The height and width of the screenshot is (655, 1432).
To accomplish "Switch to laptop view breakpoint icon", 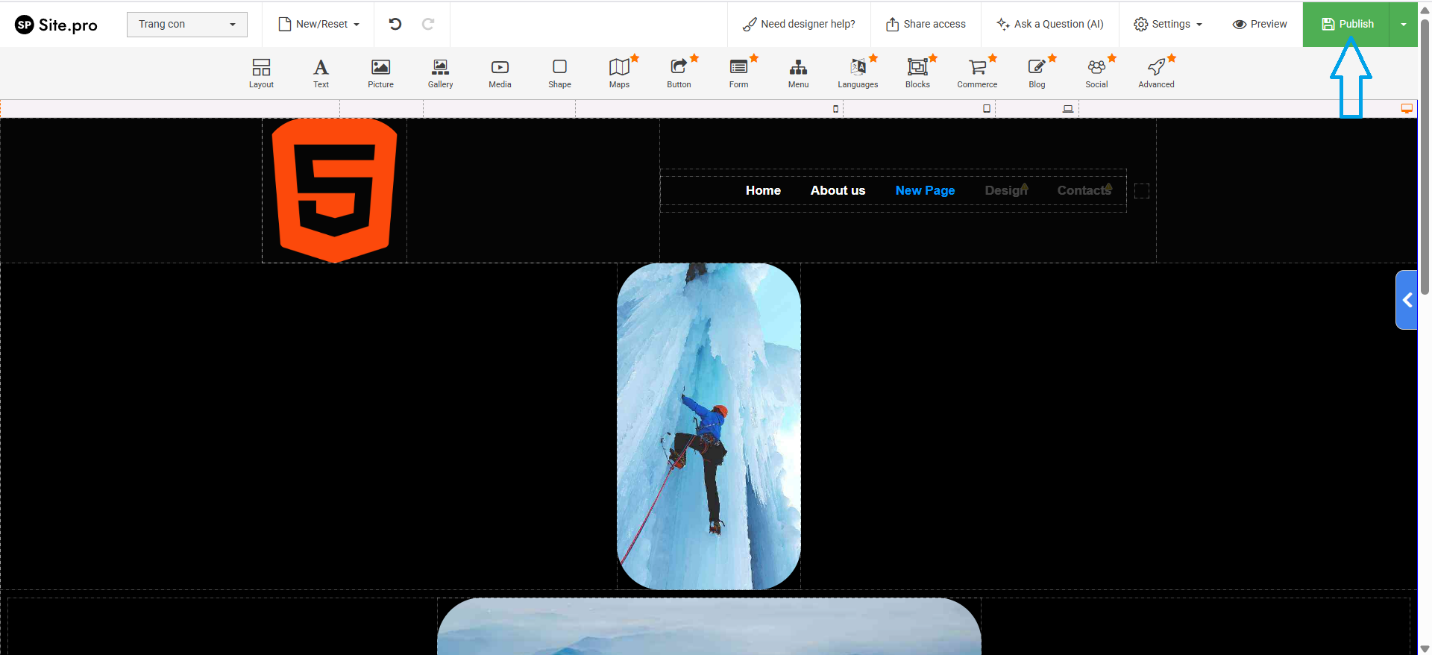I will point(1068,109).
